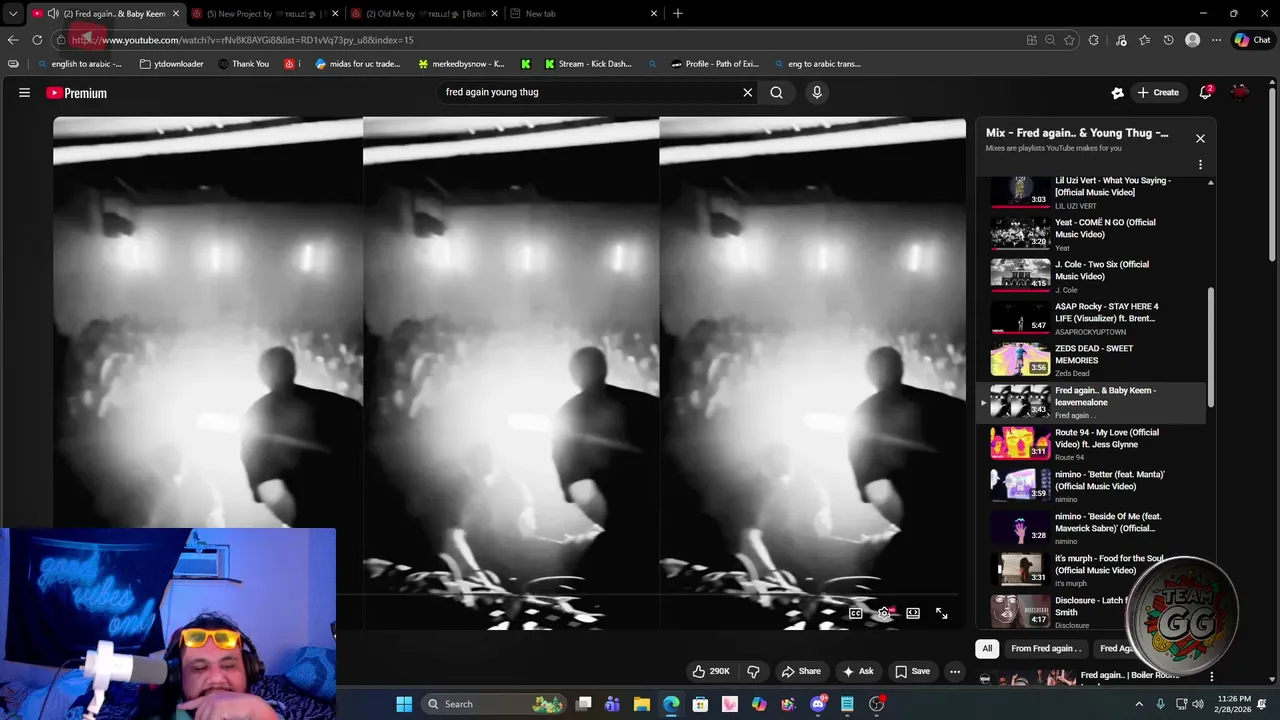Screen dimensions: 1280x720
Task: Switch to Old Me browser tab
Action: tap(423, 13)
